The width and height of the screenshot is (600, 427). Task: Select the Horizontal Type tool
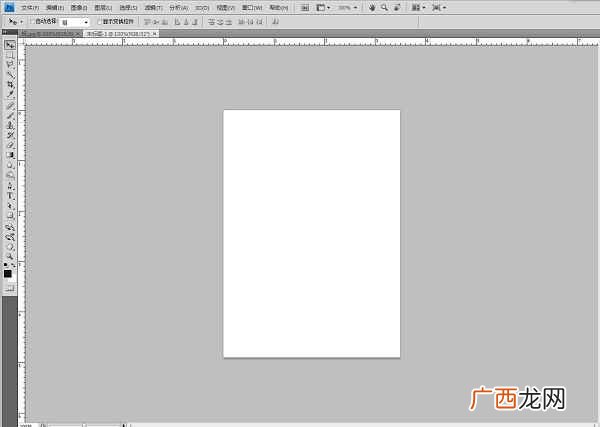(10, 196)
